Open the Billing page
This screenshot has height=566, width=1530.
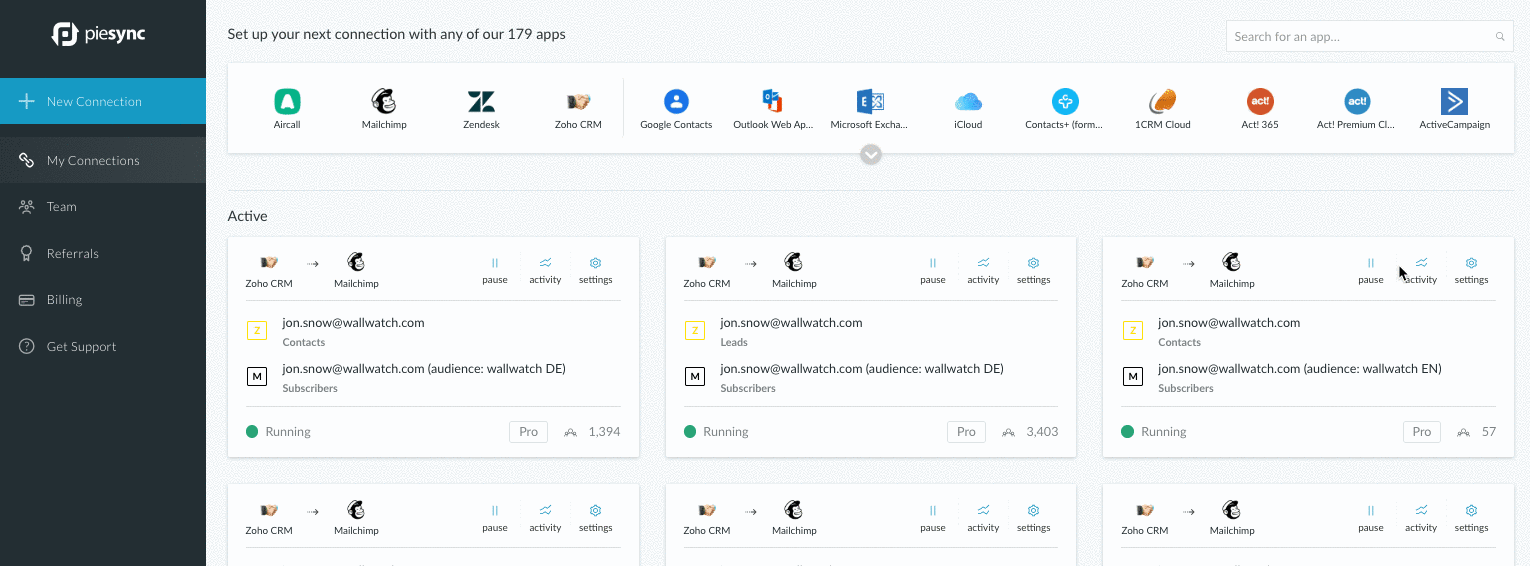pos(103,299)
